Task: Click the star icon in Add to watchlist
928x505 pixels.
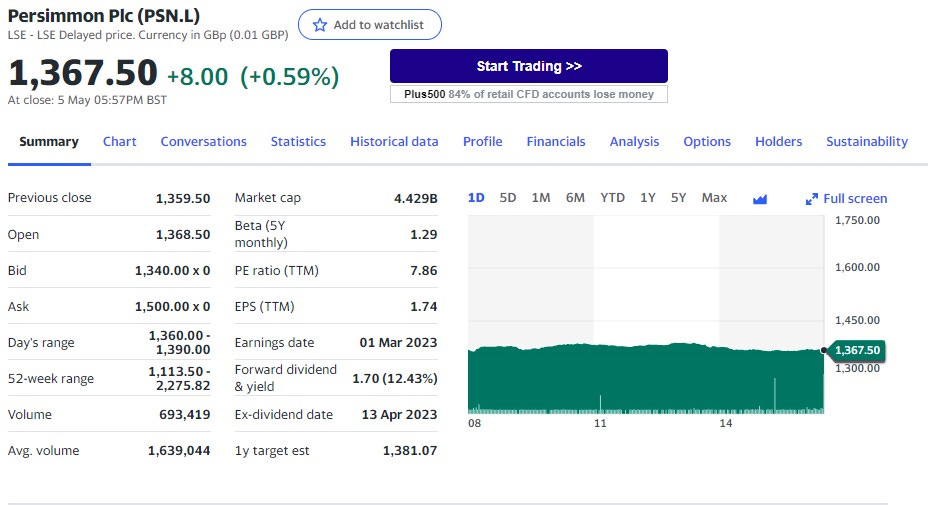Action: 320,25
